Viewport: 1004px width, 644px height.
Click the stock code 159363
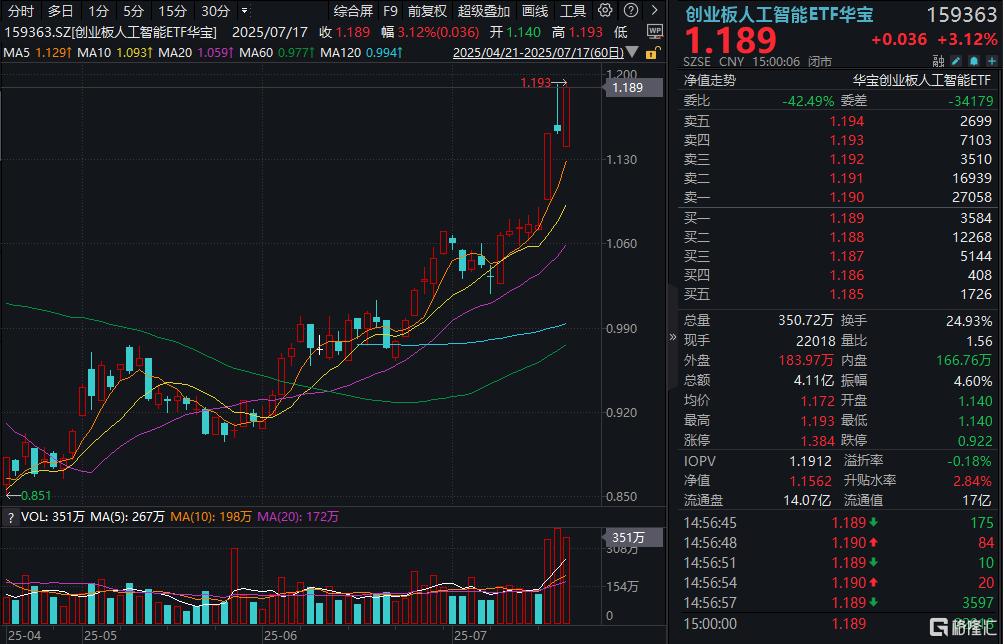tap(962, 15)
